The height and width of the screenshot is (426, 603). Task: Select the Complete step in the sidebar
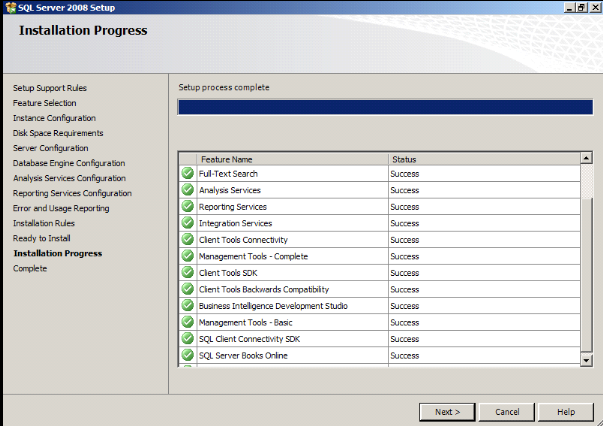click(x=30, y=268)
